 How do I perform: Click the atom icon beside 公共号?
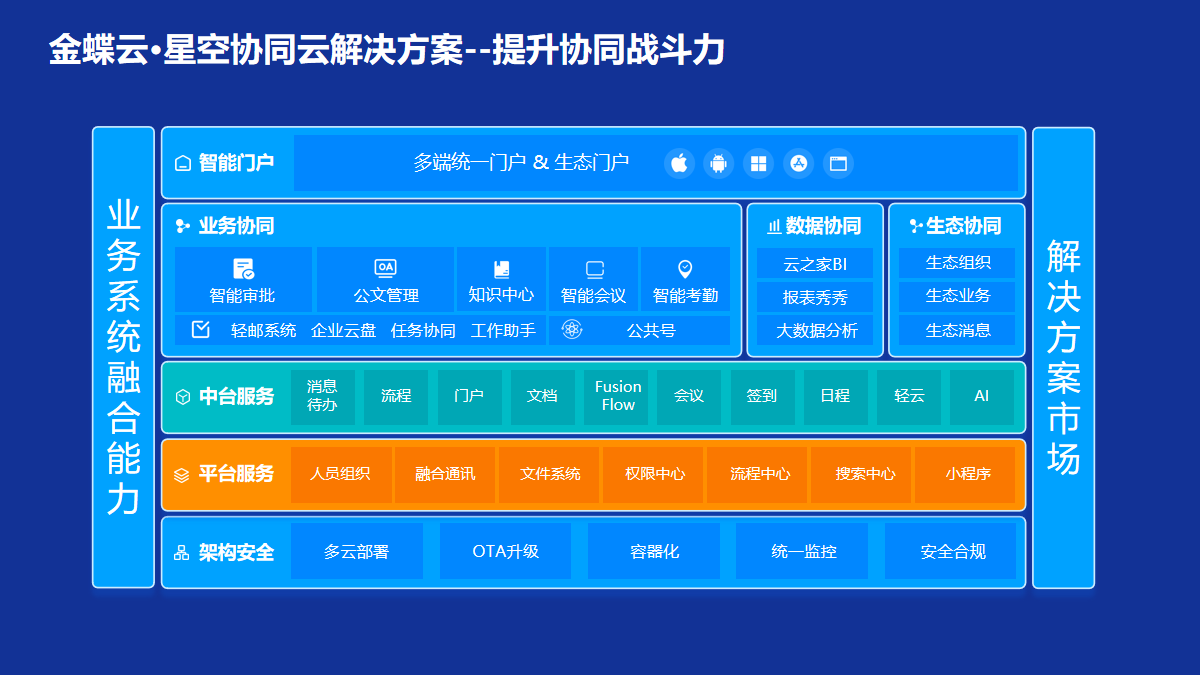coord(572,329)
